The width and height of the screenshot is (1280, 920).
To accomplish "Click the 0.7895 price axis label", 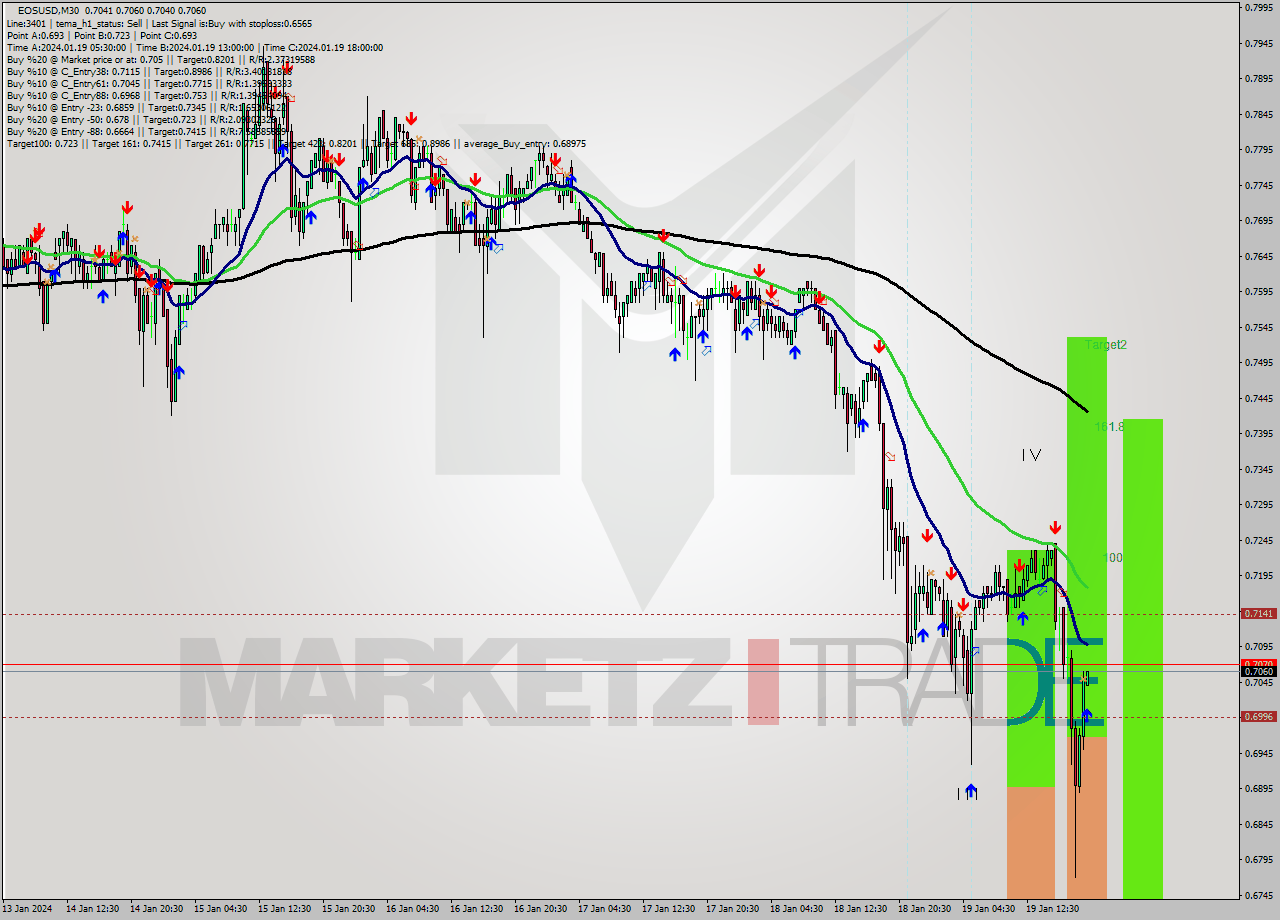I will click(x=1257, y=79).
